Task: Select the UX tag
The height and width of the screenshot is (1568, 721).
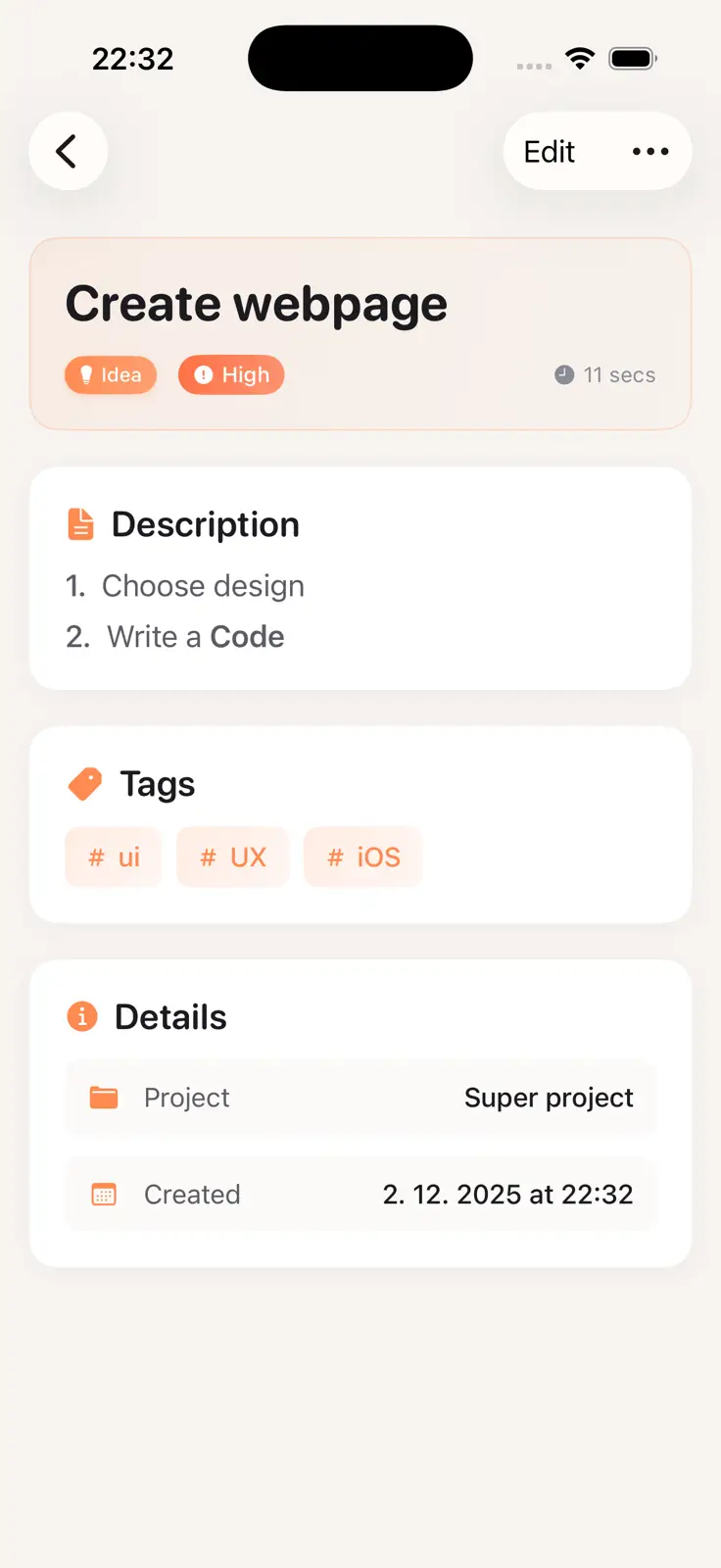Action: [233, 857]
